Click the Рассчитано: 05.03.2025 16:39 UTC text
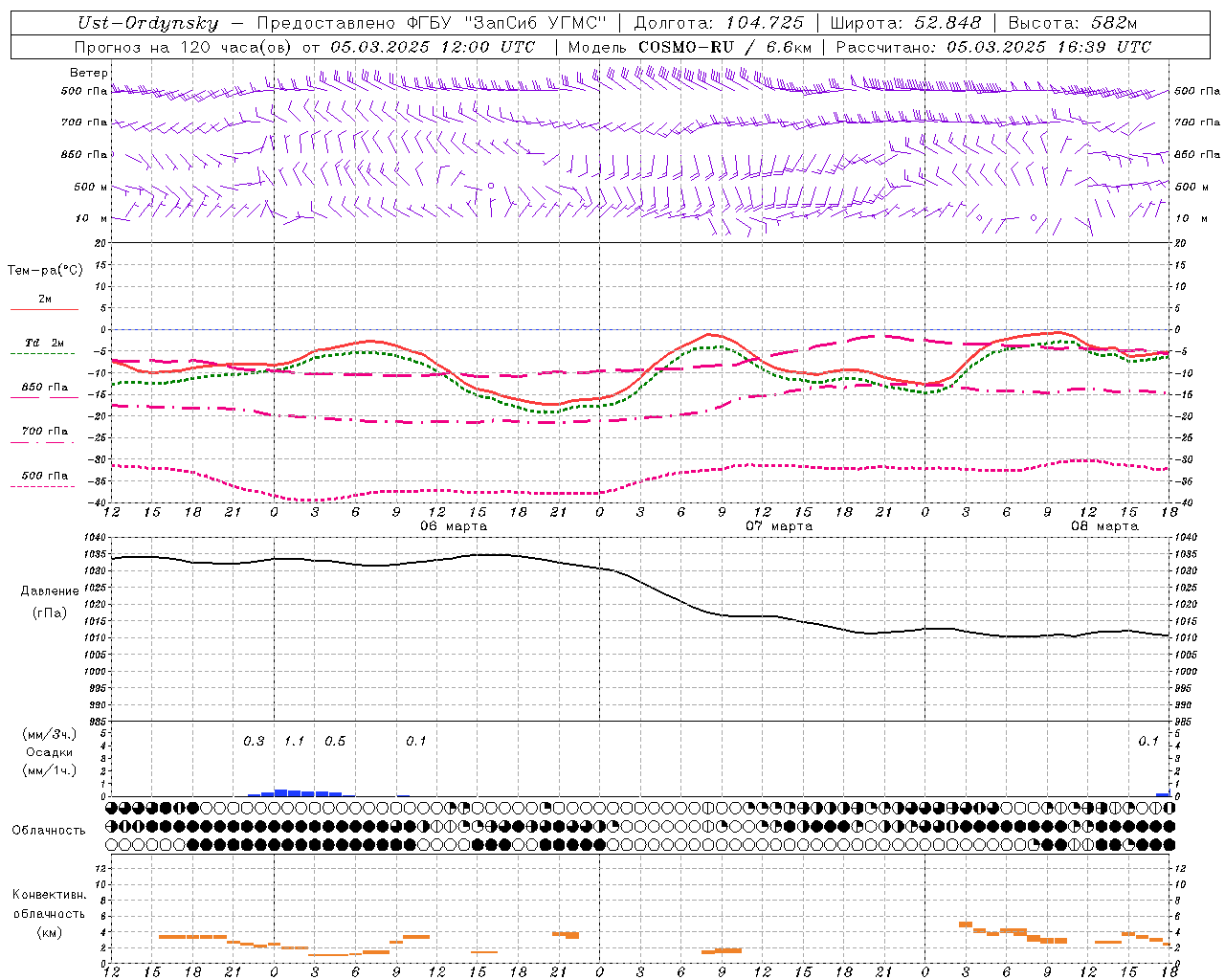The image size is (1225, 980). 993,47
